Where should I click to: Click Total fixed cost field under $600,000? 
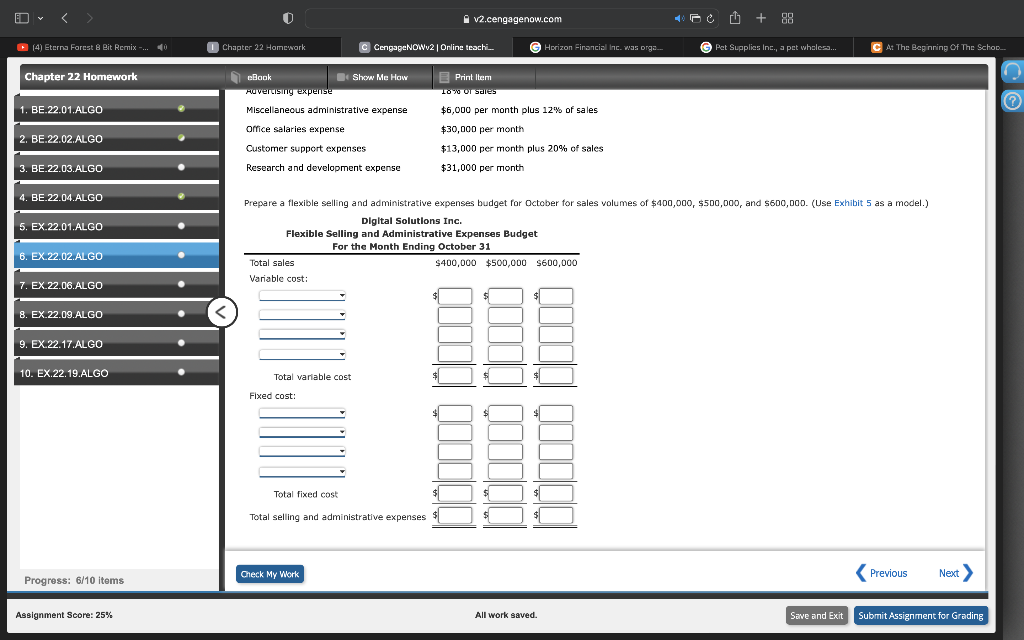556,493
